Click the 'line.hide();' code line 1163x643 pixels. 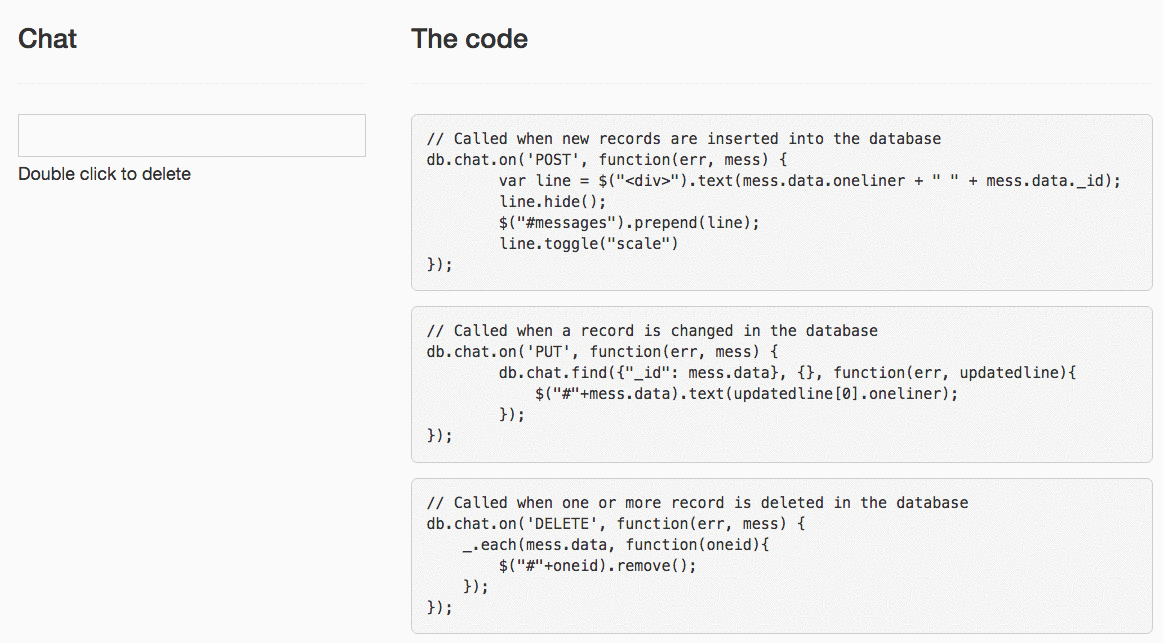click(x=553, y=202)
